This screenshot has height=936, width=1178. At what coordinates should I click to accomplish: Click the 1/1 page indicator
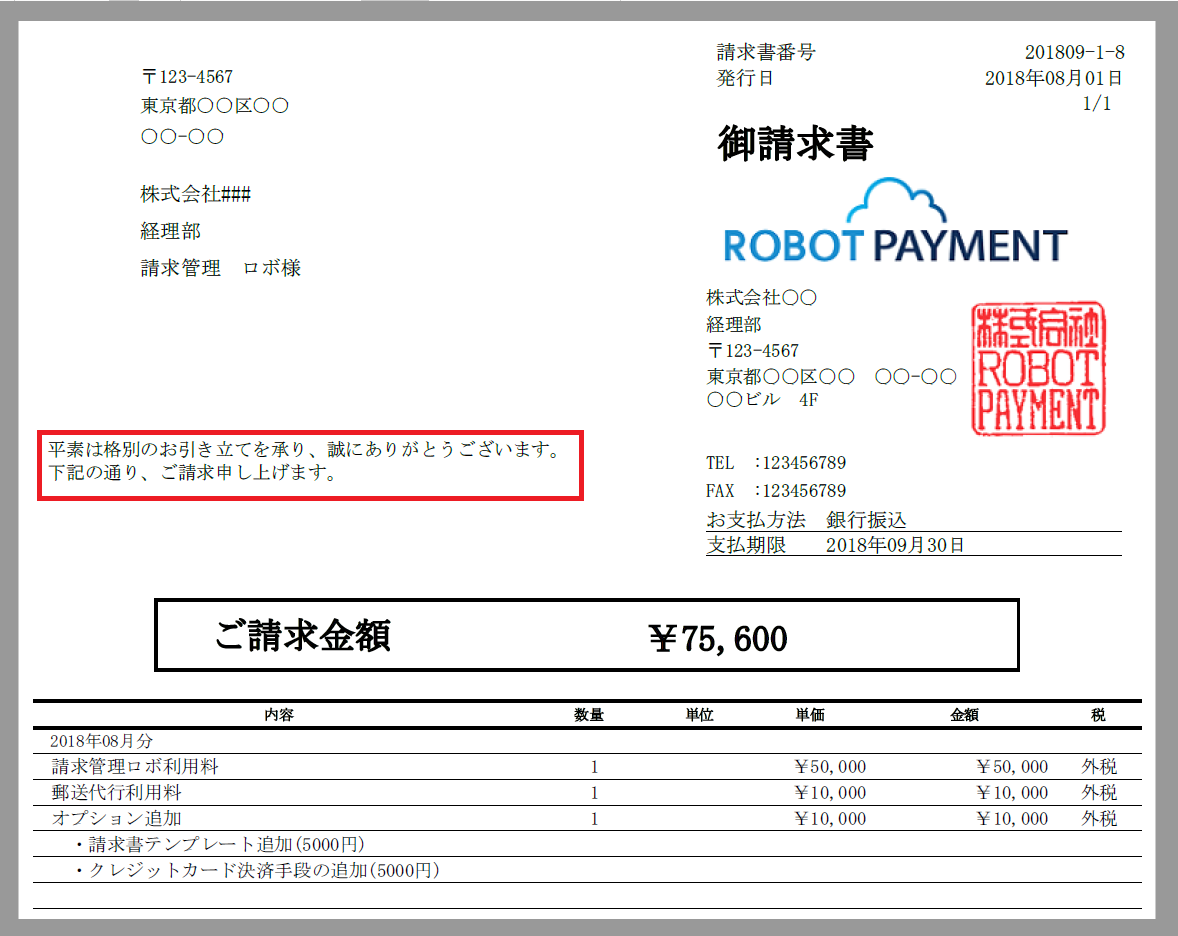(1096, 103)
